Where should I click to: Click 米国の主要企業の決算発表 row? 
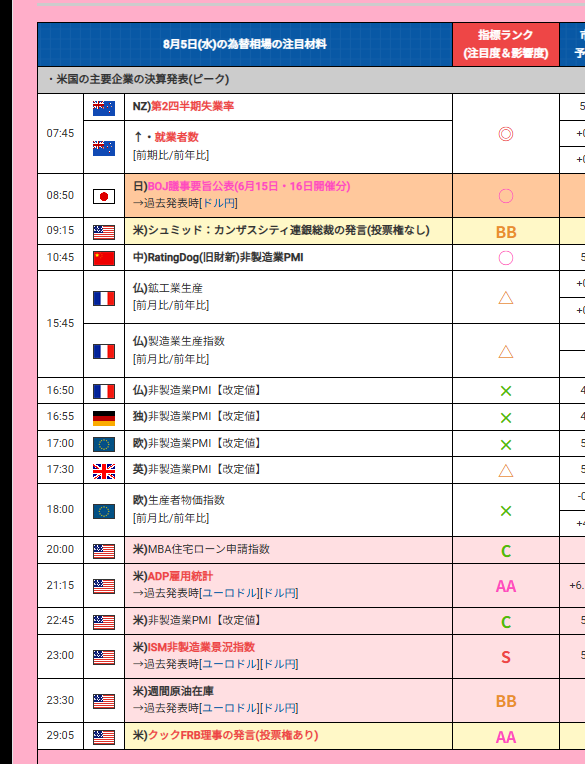[311, 79]
